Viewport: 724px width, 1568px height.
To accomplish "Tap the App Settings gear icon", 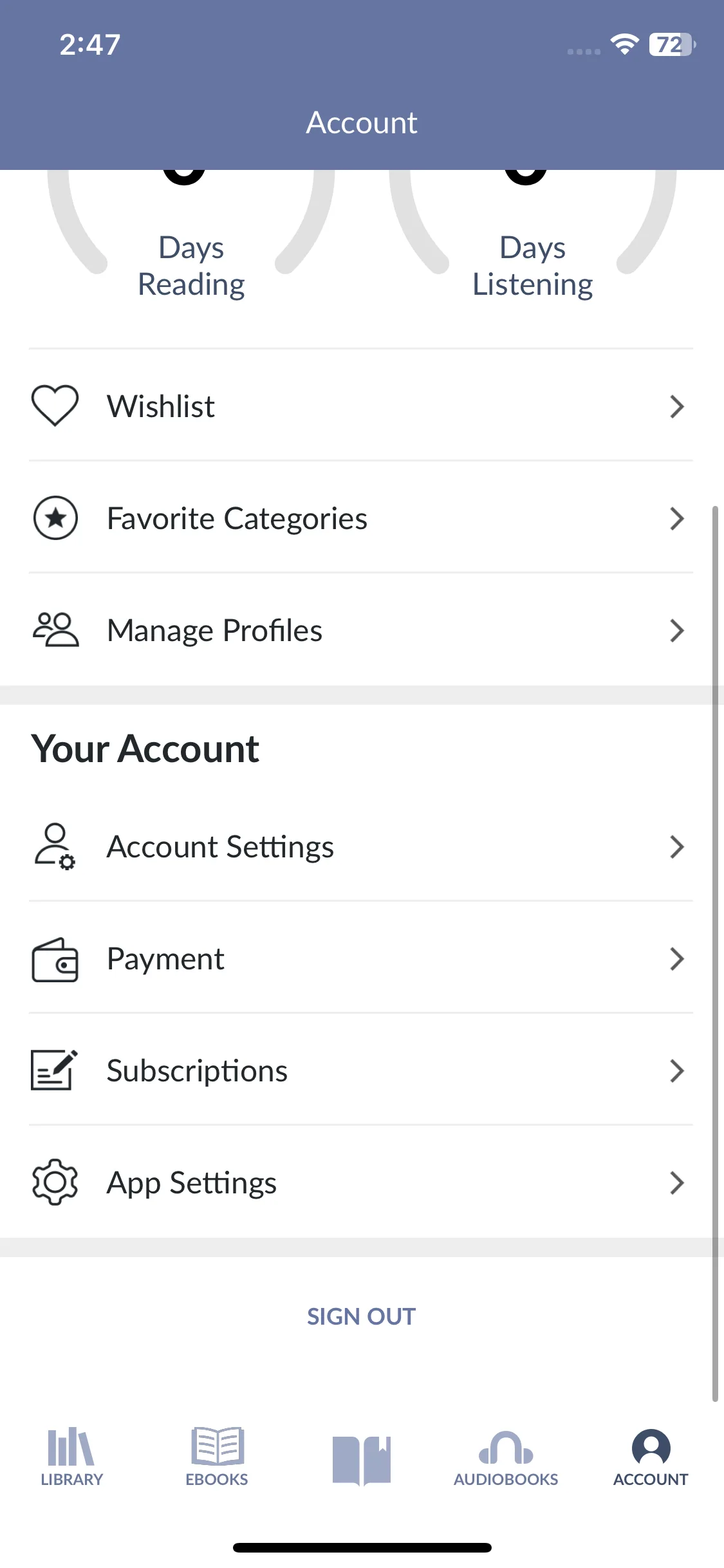I will 55,1182.
